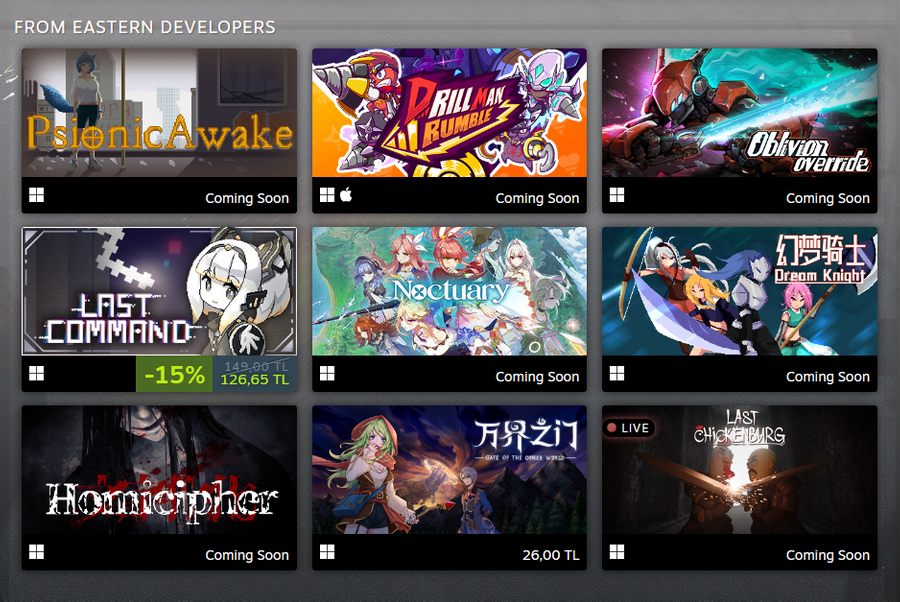This screenshot has width=900, height=602.
Task: Click Windows icon under Psionic Awake
Action: (x=36, y=195)
